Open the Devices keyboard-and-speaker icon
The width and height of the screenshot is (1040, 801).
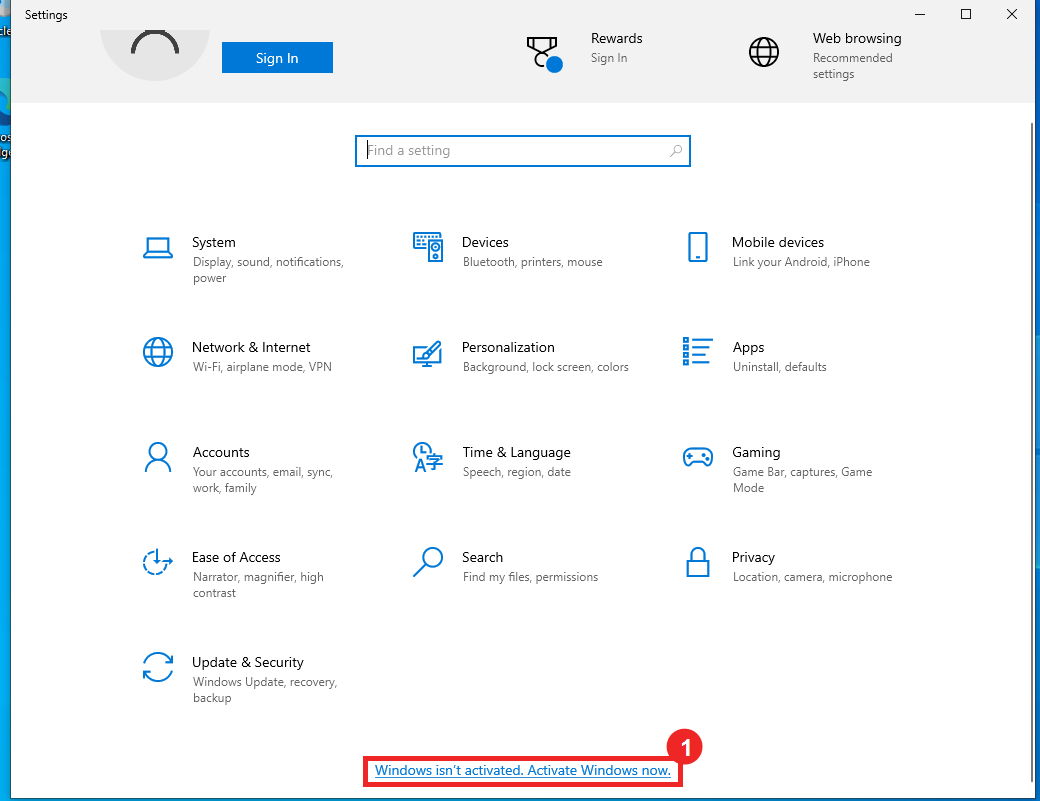(428, 247)
